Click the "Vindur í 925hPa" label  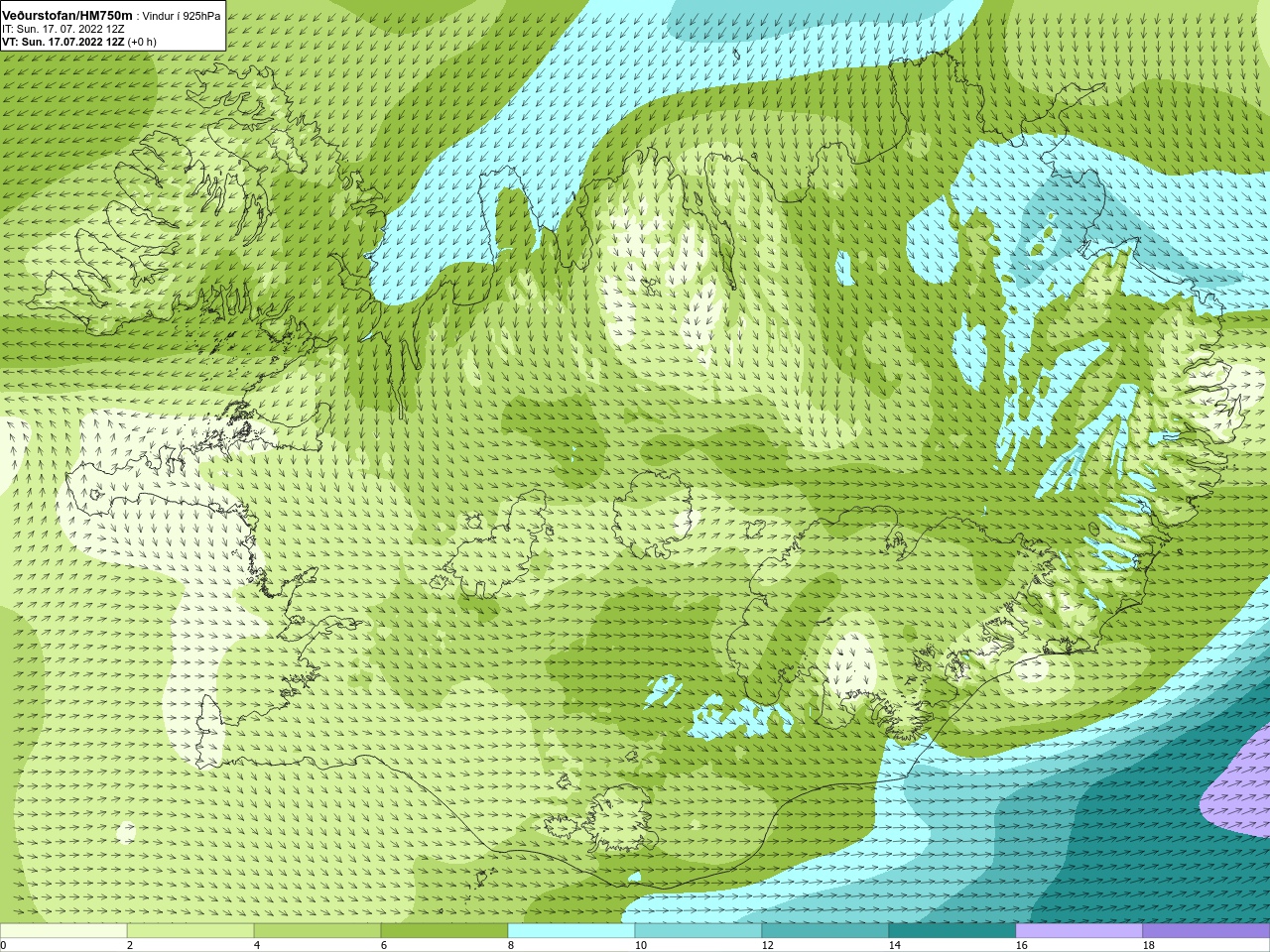click(x=182, y=16)
